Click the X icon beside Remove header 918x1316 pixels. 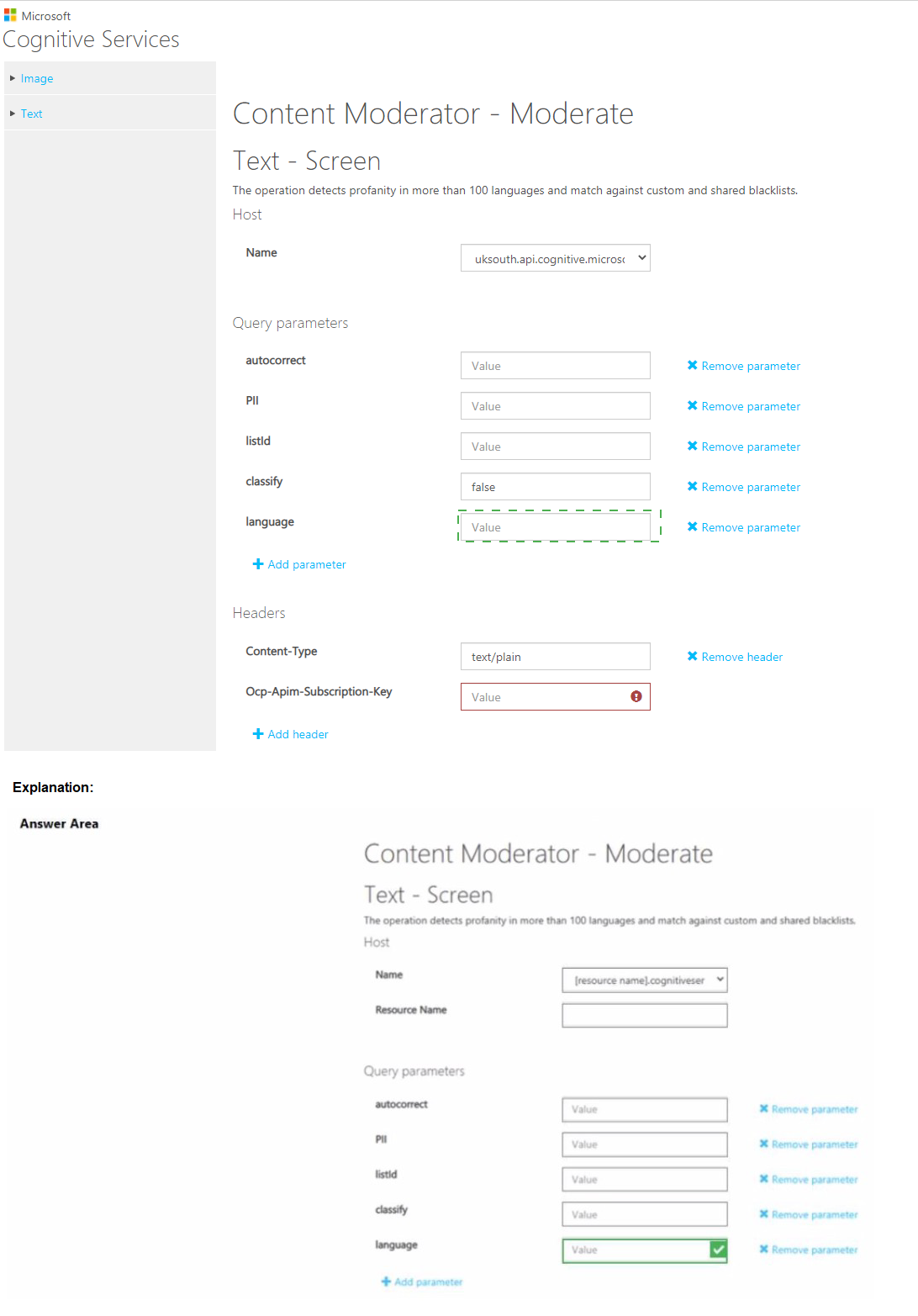693,656
